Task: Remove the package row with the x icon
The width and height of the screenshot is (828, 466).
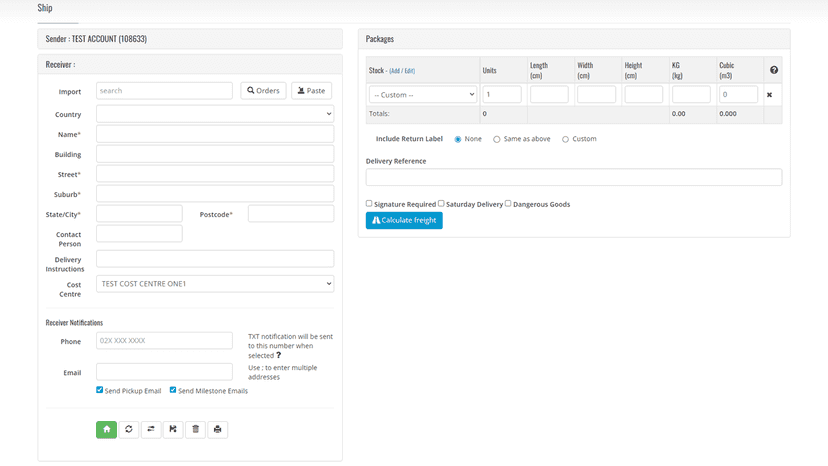Action: coord(769,95)
